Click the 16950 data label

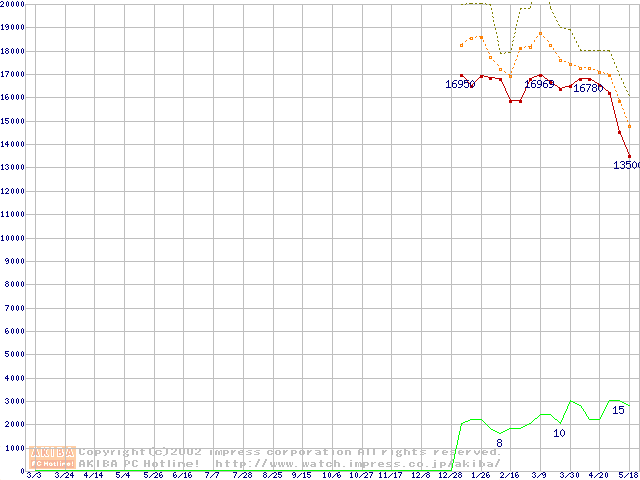pos(461,85)
